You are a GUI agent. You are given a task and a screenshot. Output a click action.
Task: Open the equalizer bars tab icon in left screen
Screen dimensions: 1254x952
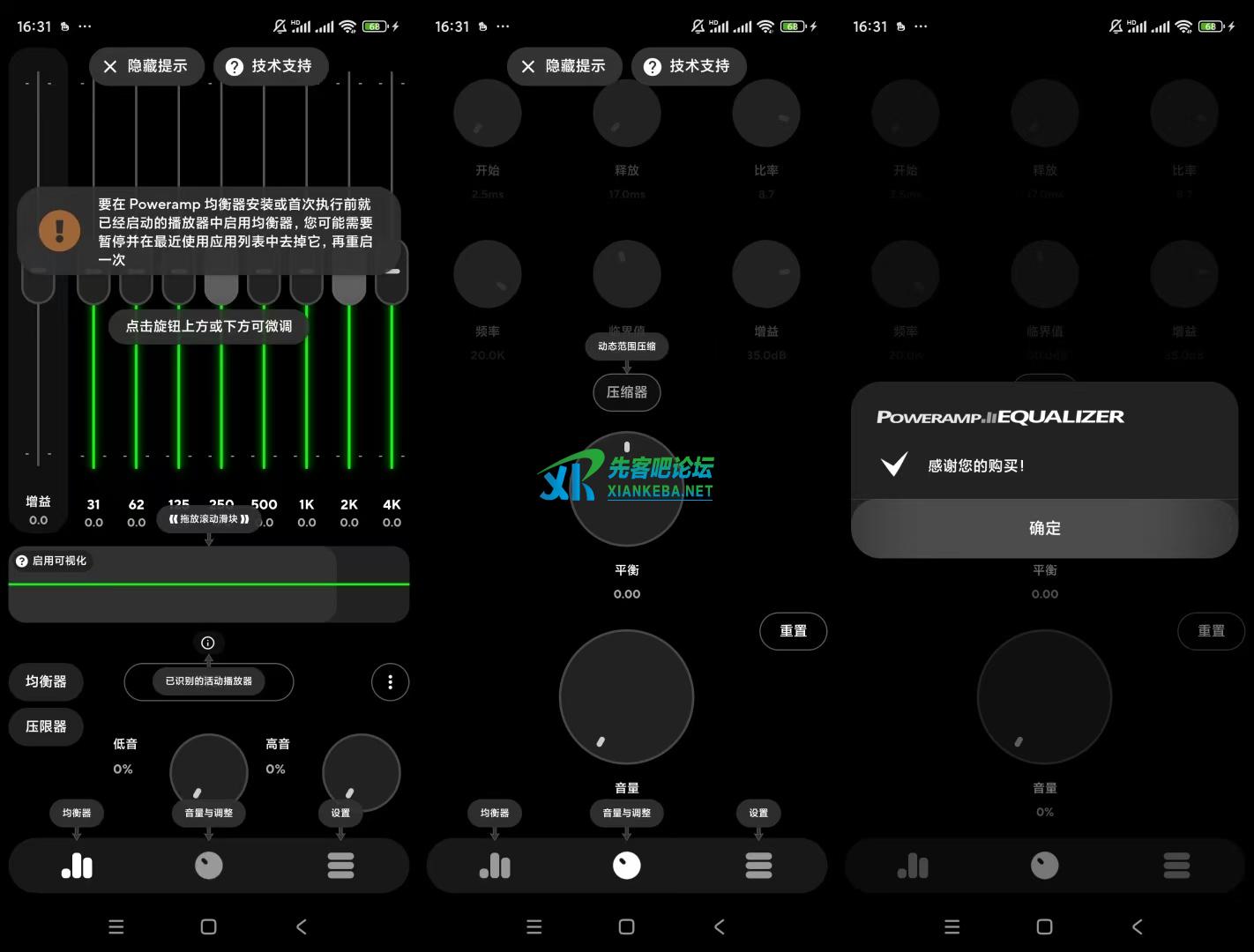[x=77, y=866]
